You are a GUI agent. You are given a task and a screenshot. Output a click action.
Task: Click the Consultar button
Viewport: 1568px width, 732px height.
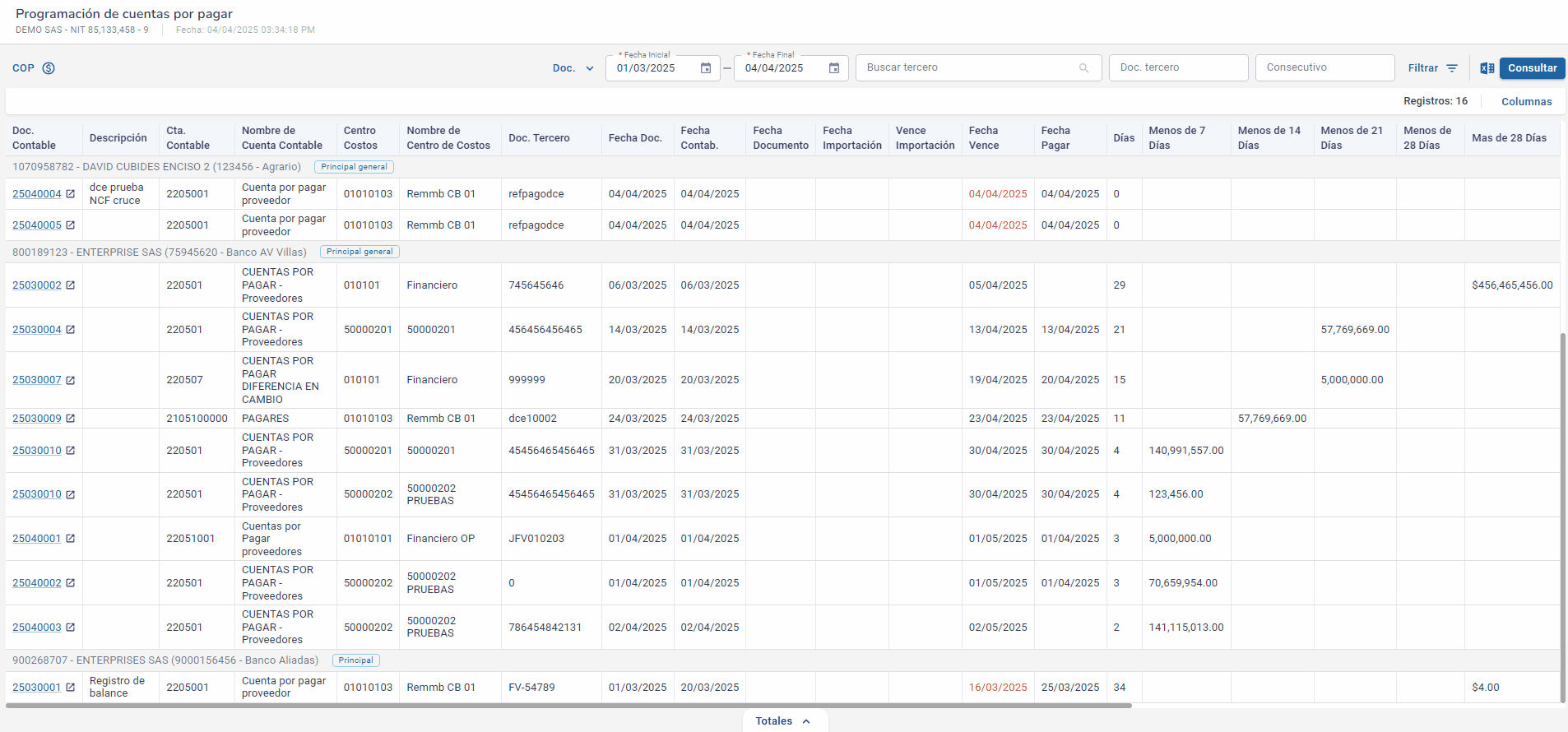pos(1532,68)
